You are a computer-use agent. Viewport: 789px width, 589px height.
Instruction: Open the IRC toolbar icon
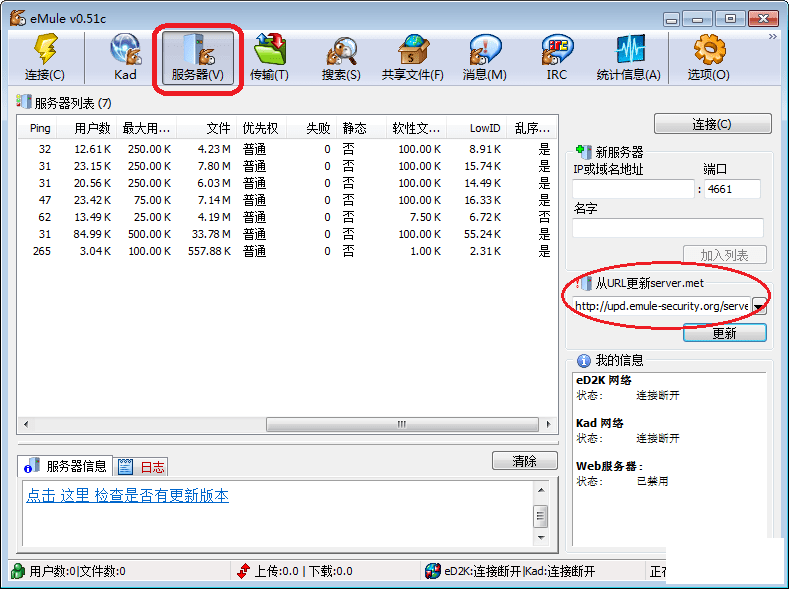point(557,49)
